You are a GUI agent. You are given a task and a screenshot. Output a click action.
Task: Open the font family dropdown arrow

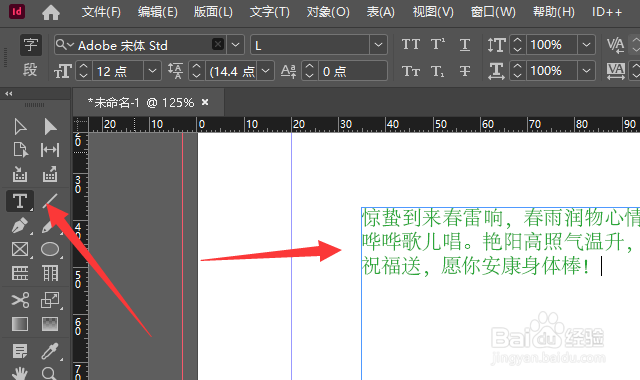pyautogui.click(x=236, y=44)
